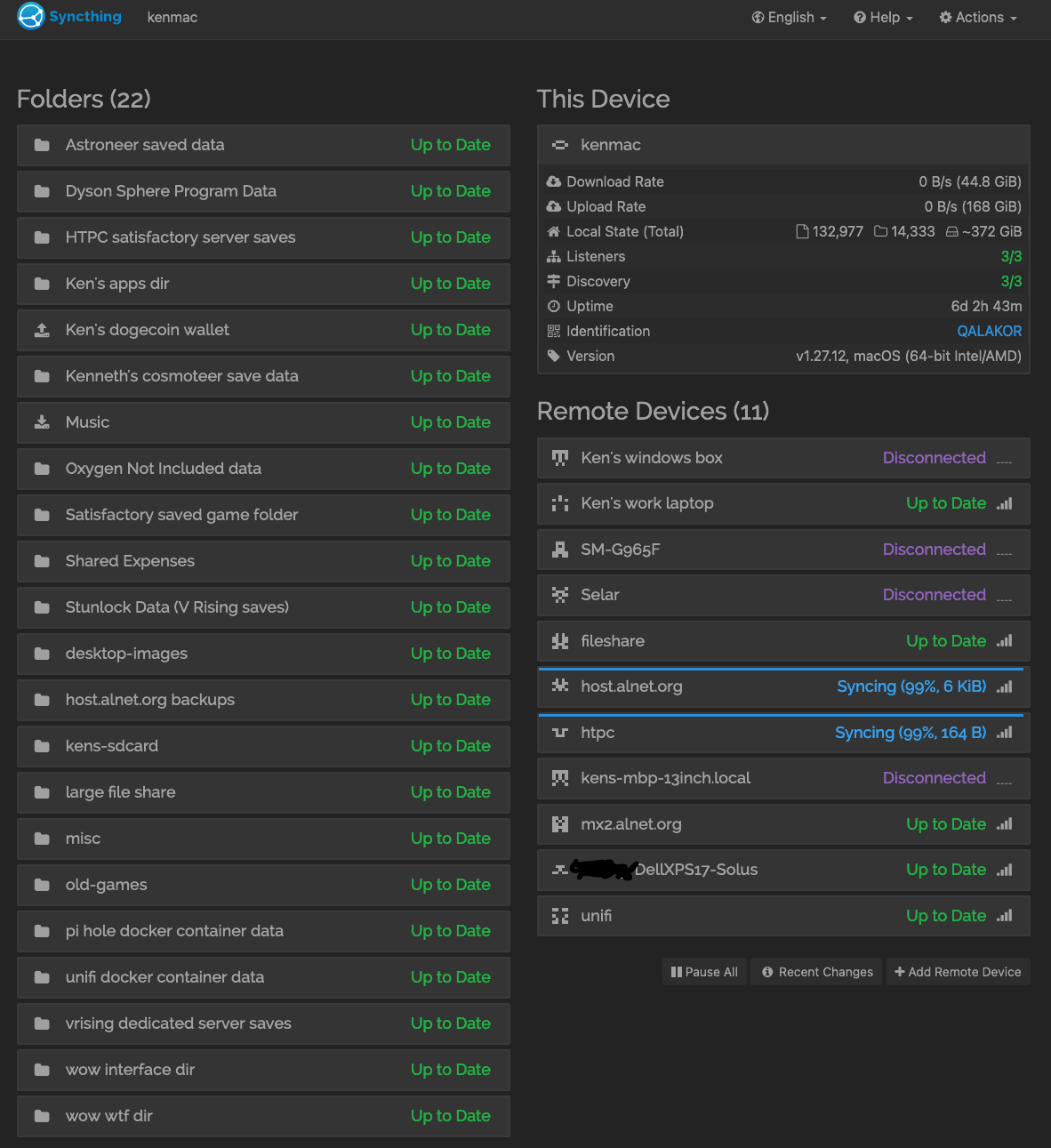
Task: Click the Syncthing logo icon
Action: tap(31, 17)
